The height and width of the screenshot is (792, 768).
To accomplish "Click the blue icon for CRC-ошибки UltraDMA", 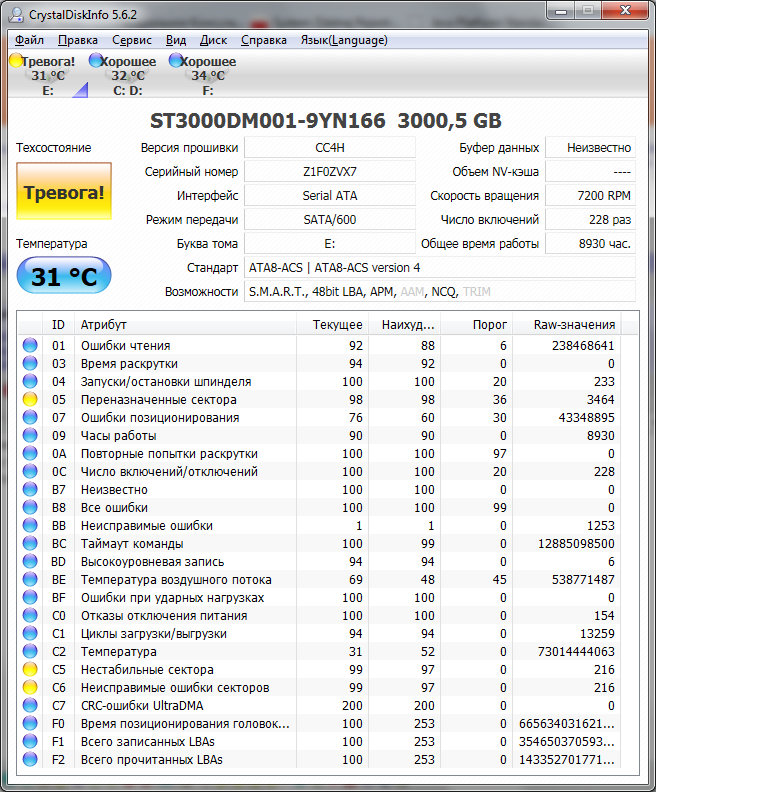I will (x=30, y=706).
